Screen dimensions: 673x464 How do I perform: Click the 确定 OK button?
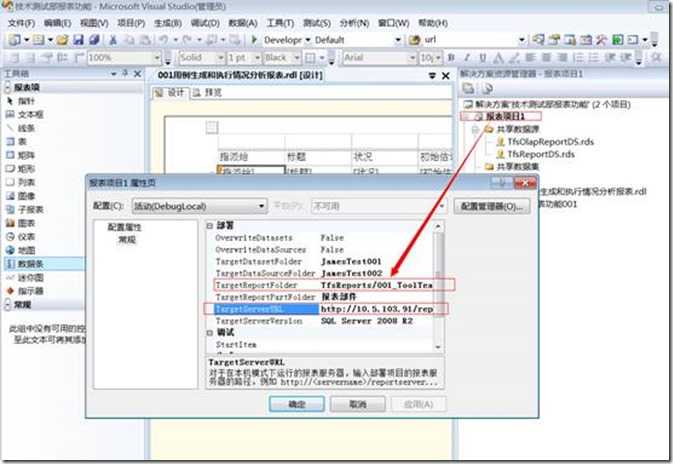(297, 404)
